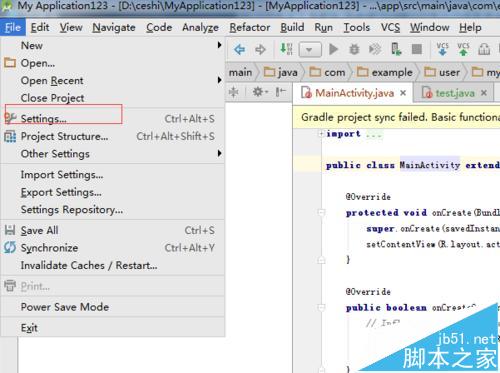Click the Stop square icon
Image resolution: width=500 pixels, height=373 pixels.
point(417,49)
